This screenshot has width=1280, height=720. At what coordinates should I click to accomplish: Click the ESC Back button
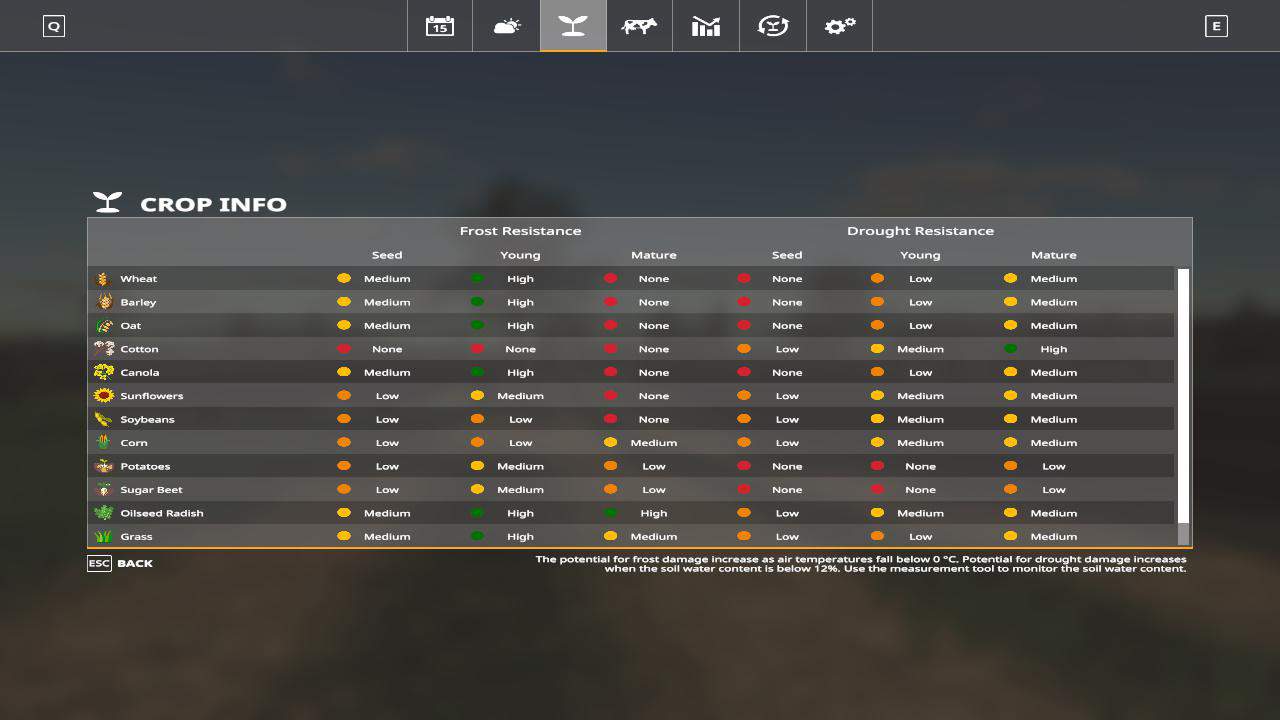click(x=121, y=563)
